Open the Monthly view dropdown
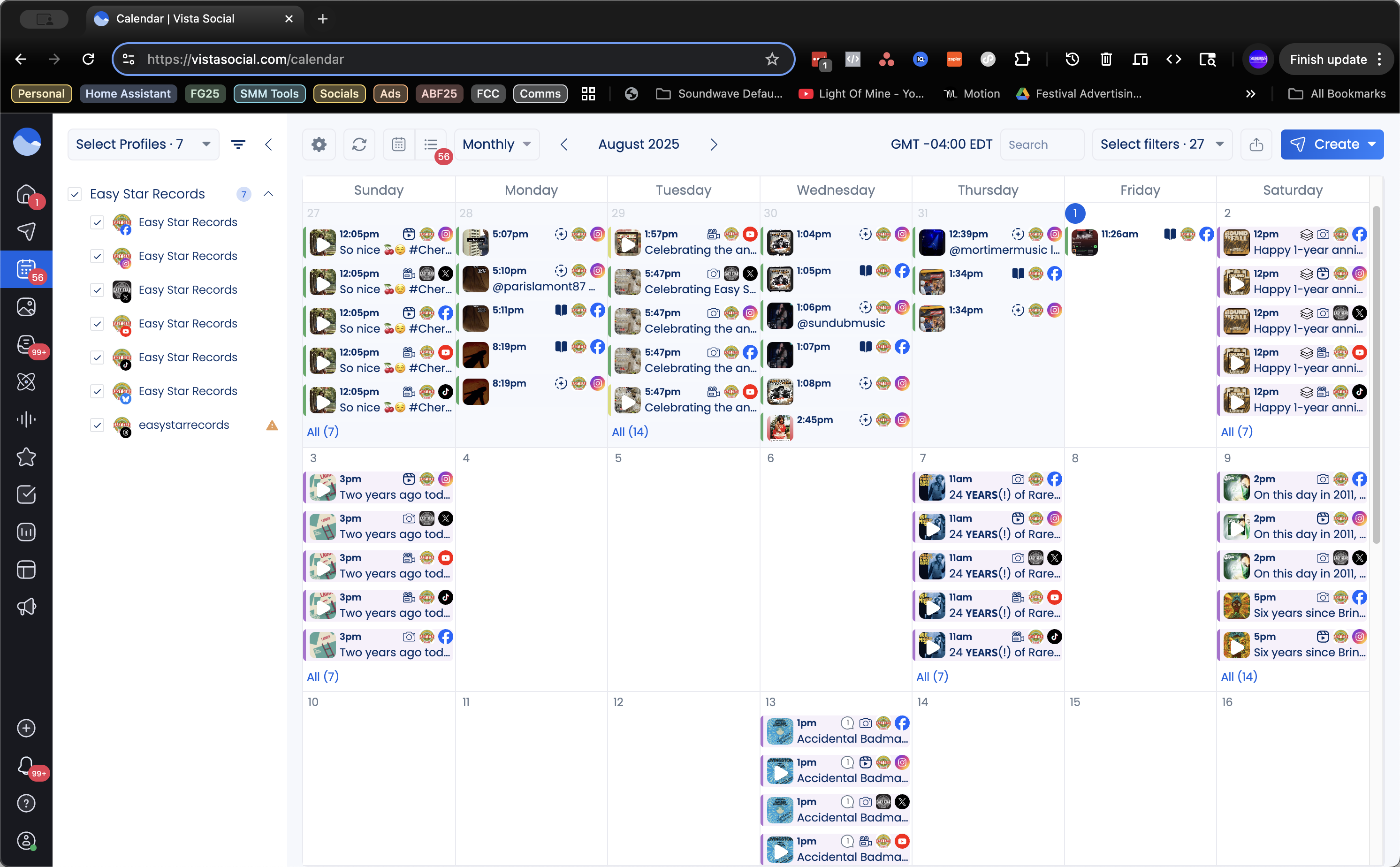Screen dimensions: 1400x867 (x=496, y=144)
